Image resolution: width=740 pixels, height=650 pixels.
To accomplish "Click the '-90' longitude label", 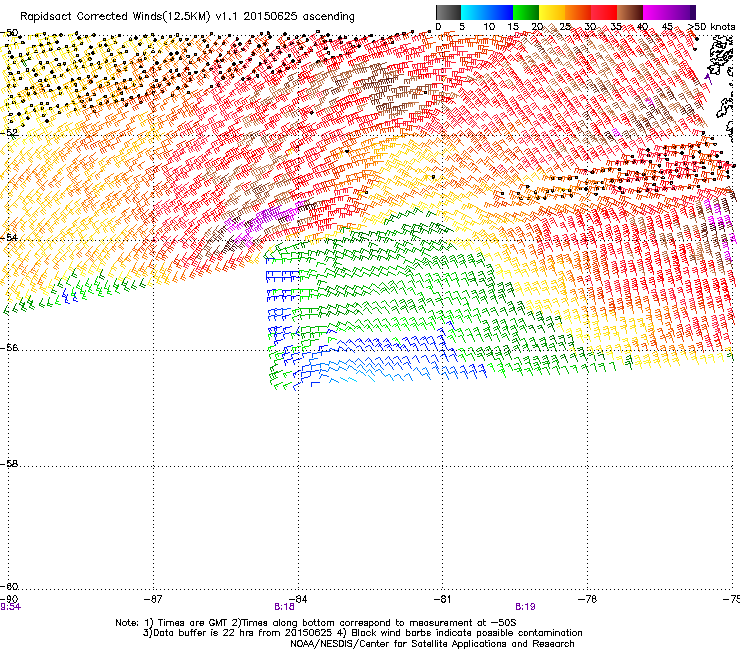I will pyautogui.click(x=8, y=599).
